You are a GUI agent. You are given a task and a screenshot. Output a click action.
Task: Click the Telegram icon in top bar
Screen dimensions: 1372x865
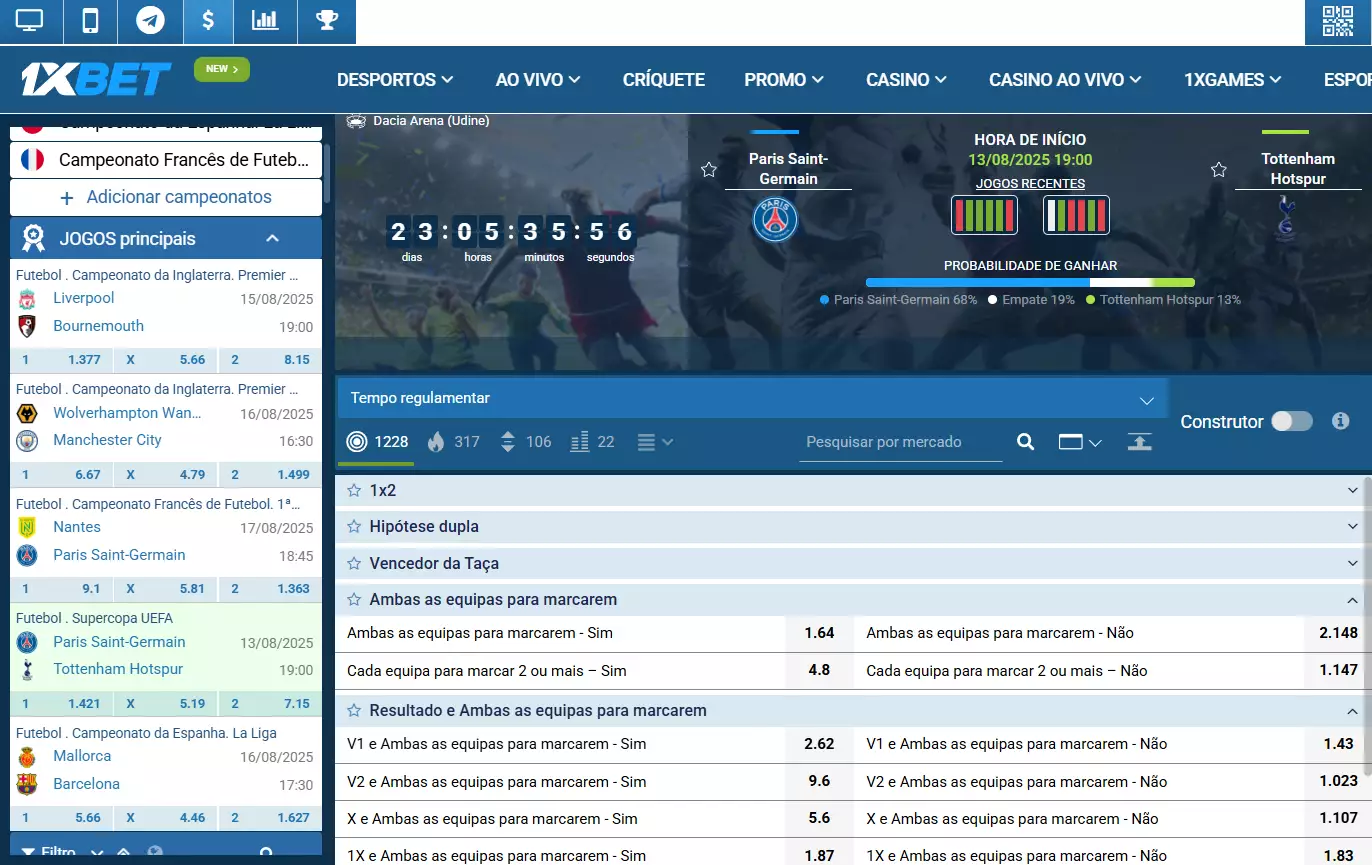point(150,21)
